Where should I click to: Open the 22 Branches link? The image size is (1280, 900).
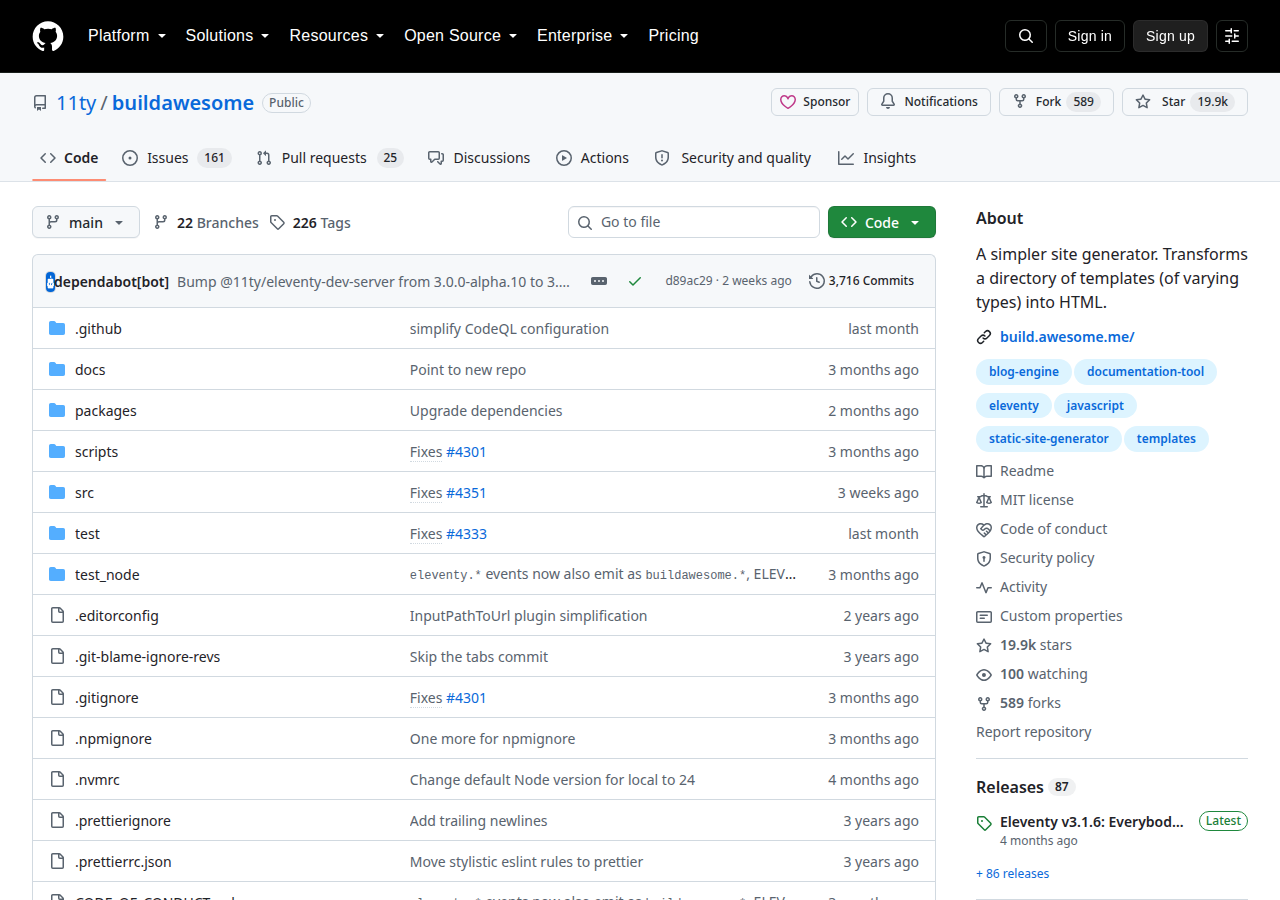206,223
